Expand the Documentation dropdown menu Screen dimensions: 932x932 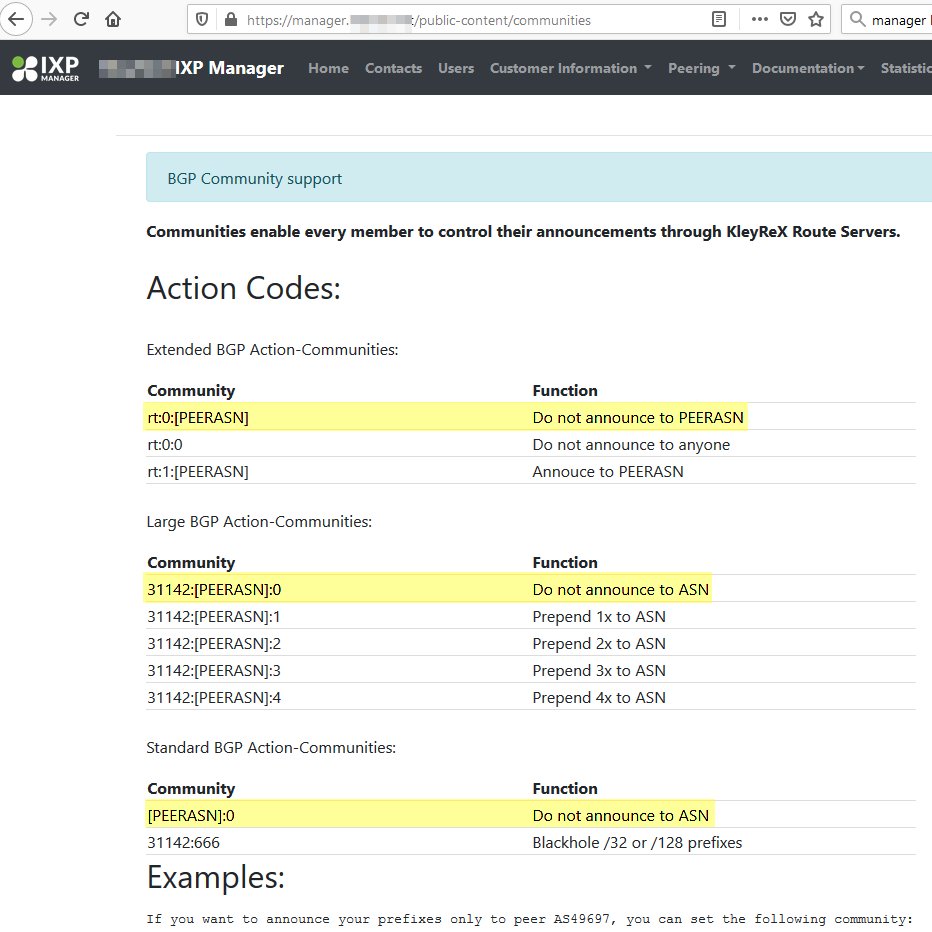[808, 68]
